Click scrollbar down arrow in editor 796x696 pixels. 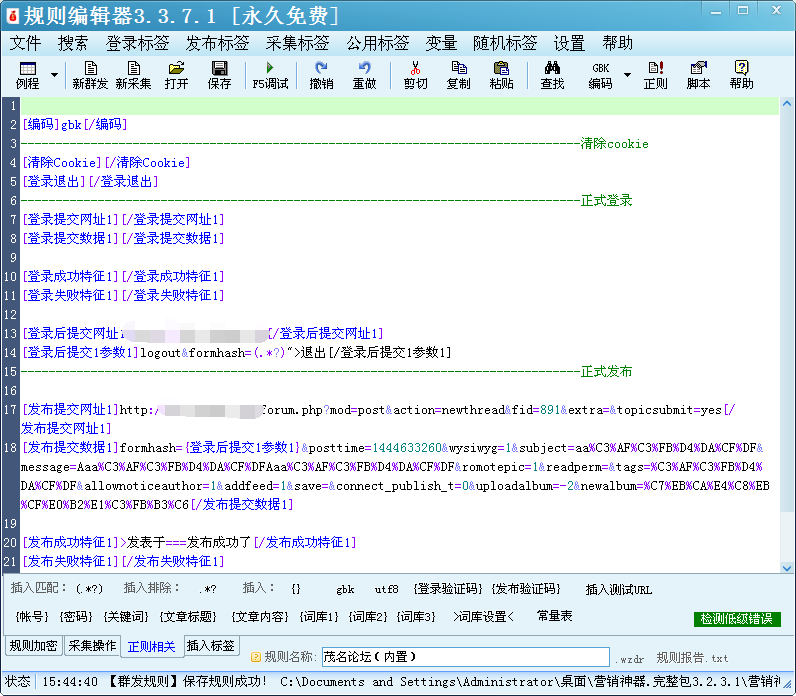pos(787,568)
